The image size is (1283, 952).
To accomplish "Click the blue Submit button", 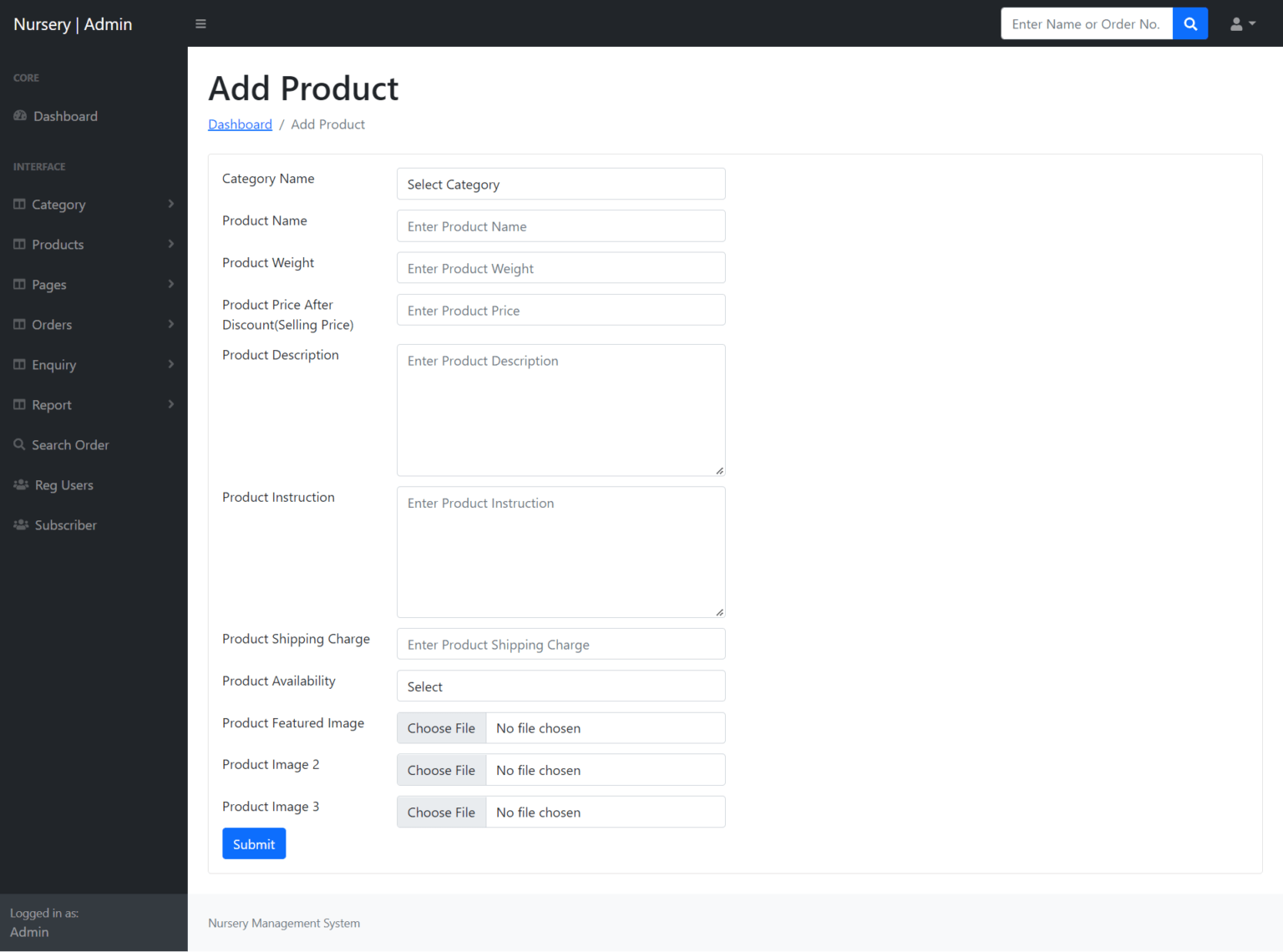I will [x=254, y=844].
